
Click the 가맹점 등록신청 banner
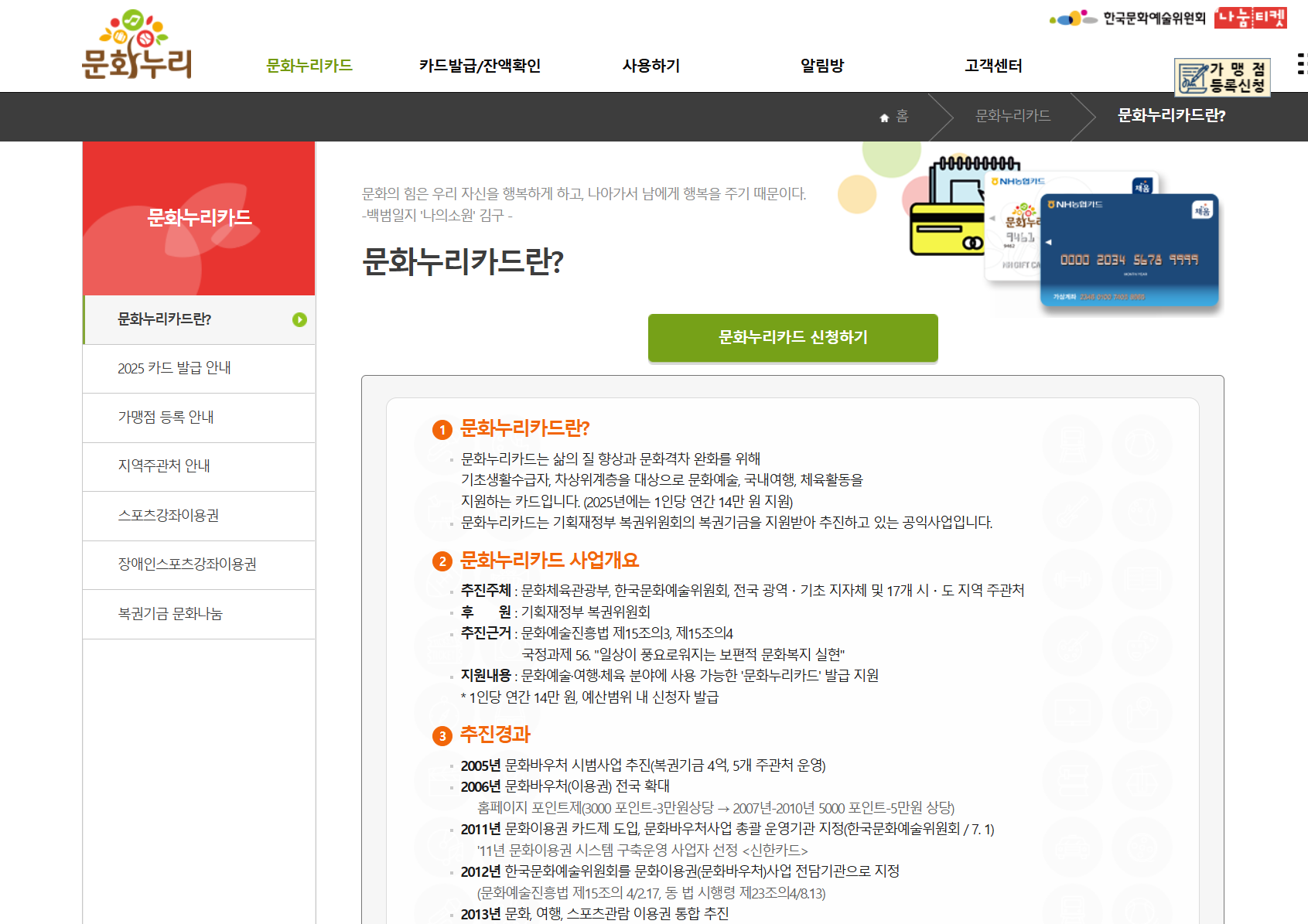(1222, 77)
